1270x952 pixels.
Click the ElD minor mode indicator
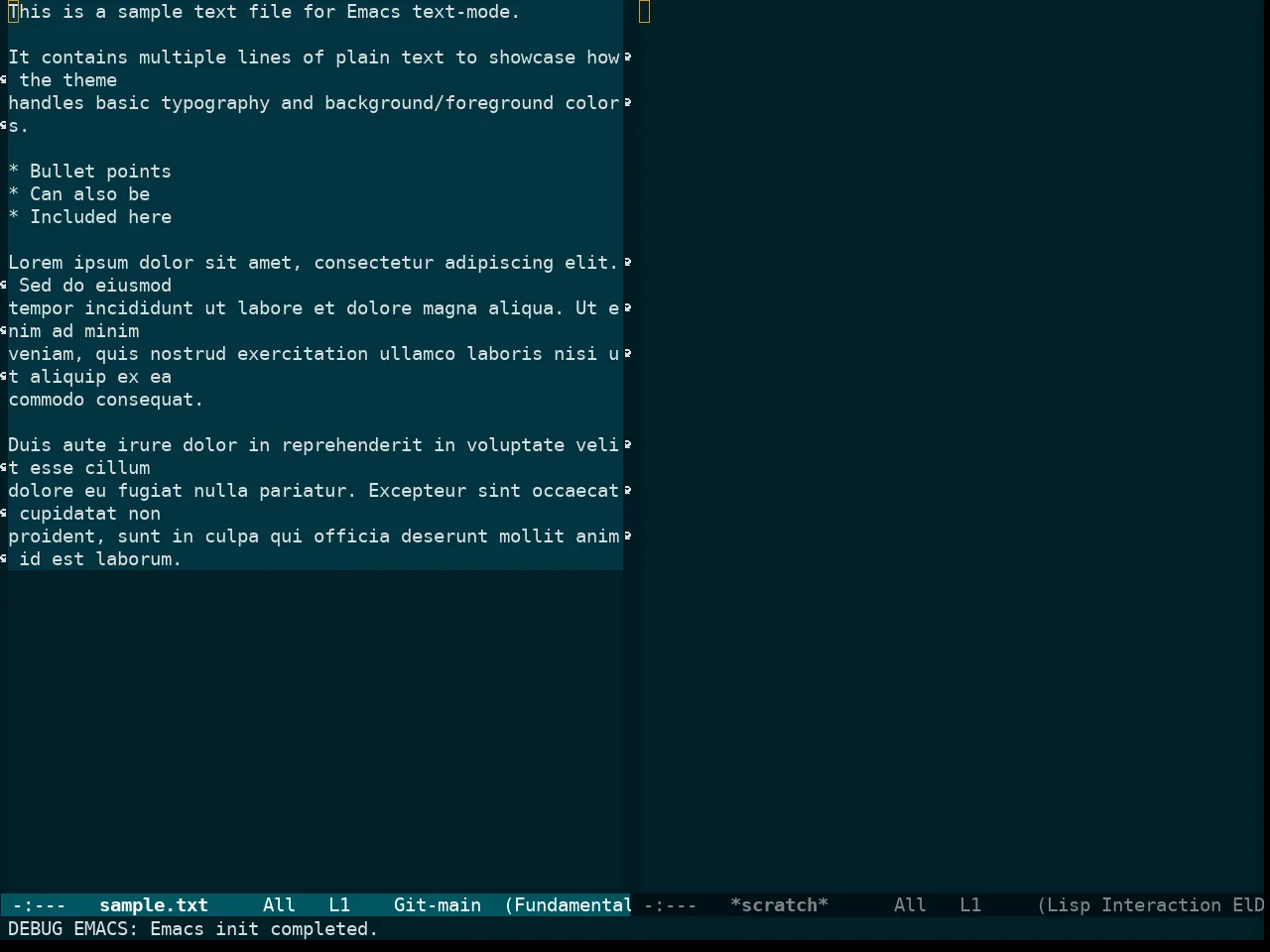click(1248, 905)
